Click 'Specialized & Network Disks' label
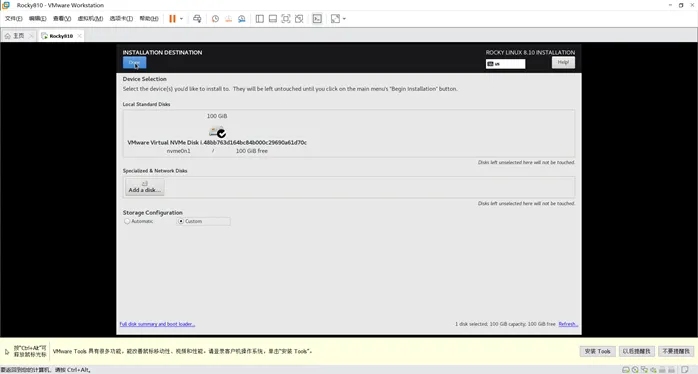Screen dimensions: 698x374 point(155,171)
